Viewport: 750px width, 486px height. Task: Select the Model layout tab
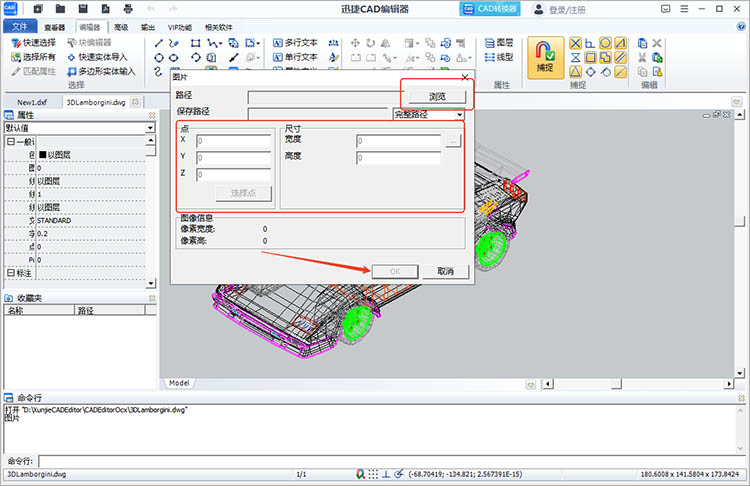click(179, 383)
